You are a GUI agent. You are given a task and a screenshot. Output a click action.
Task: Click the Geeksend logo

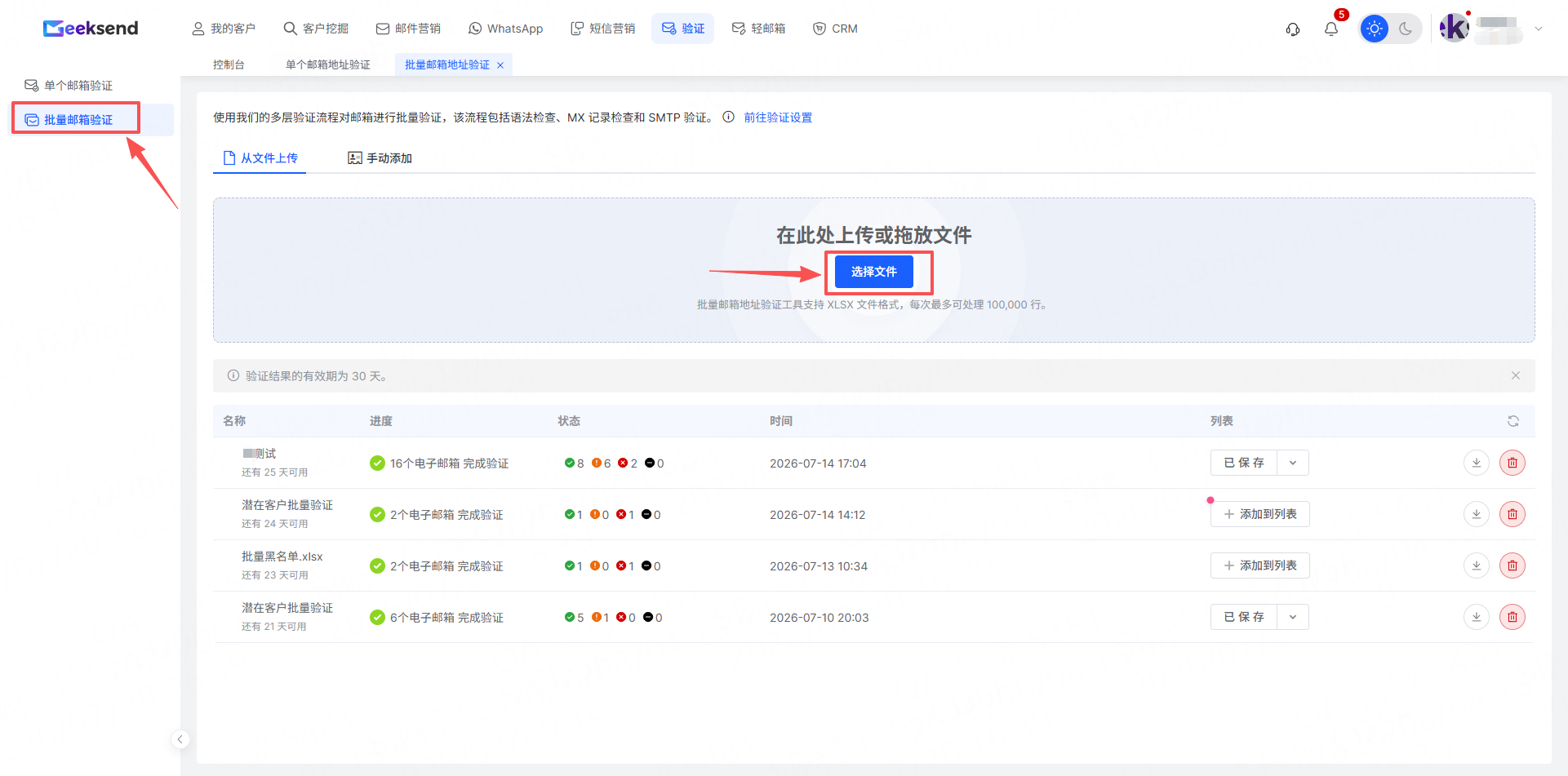91,29
